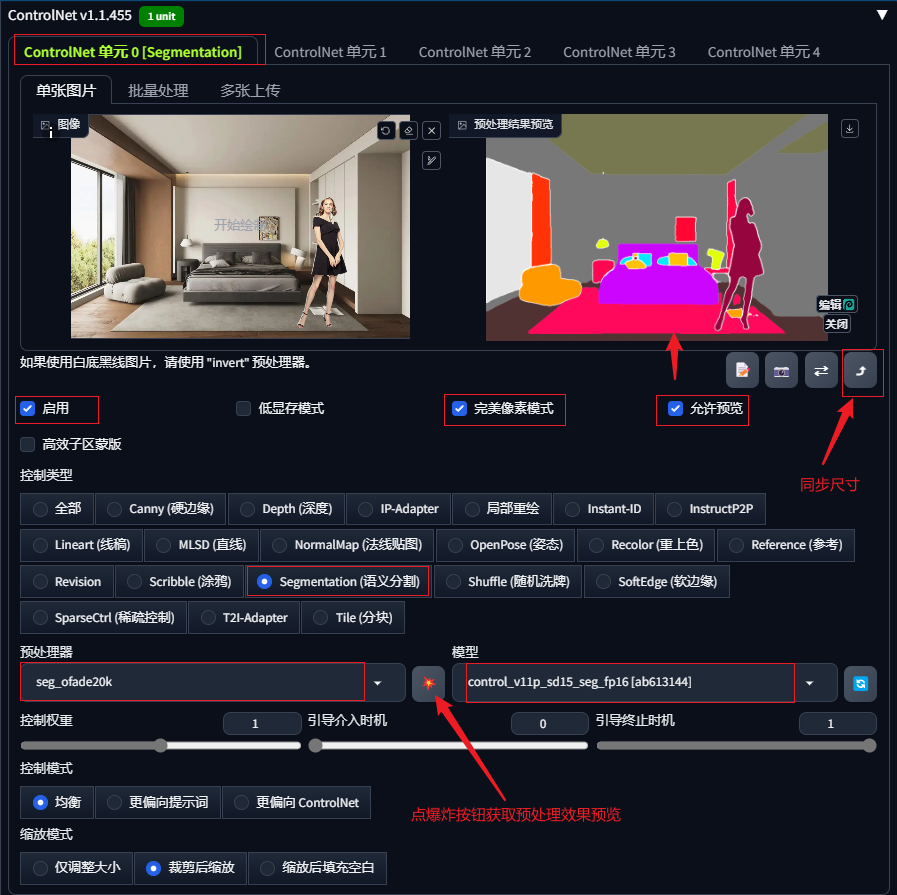Open ControlNet 单元 0 [Segmentation] tab
The image size is (897, 895).
(x=133, y=52)
